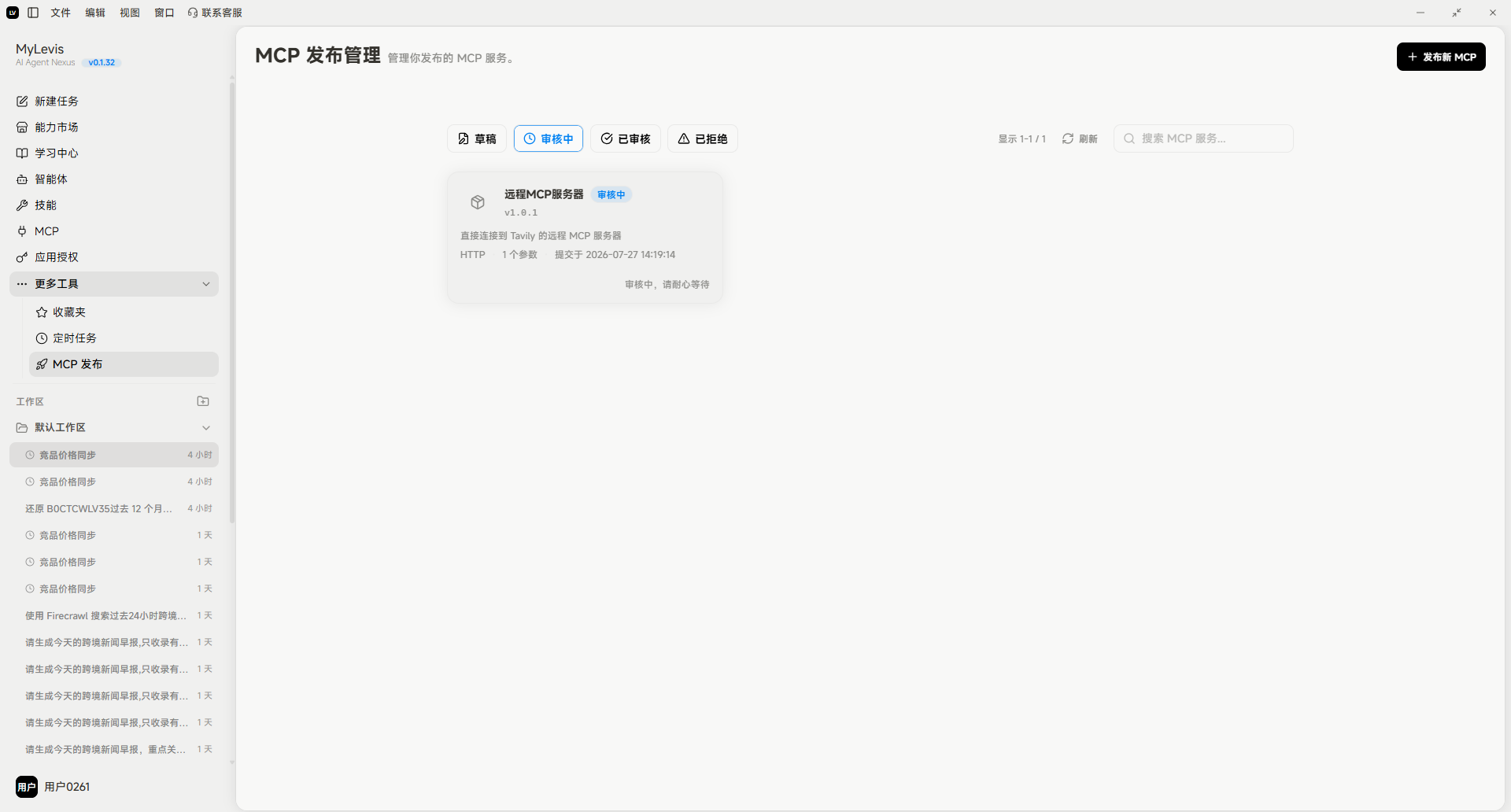Click the 新建任务 edit icon
The image size is (1511, 812).
point(22,101)
